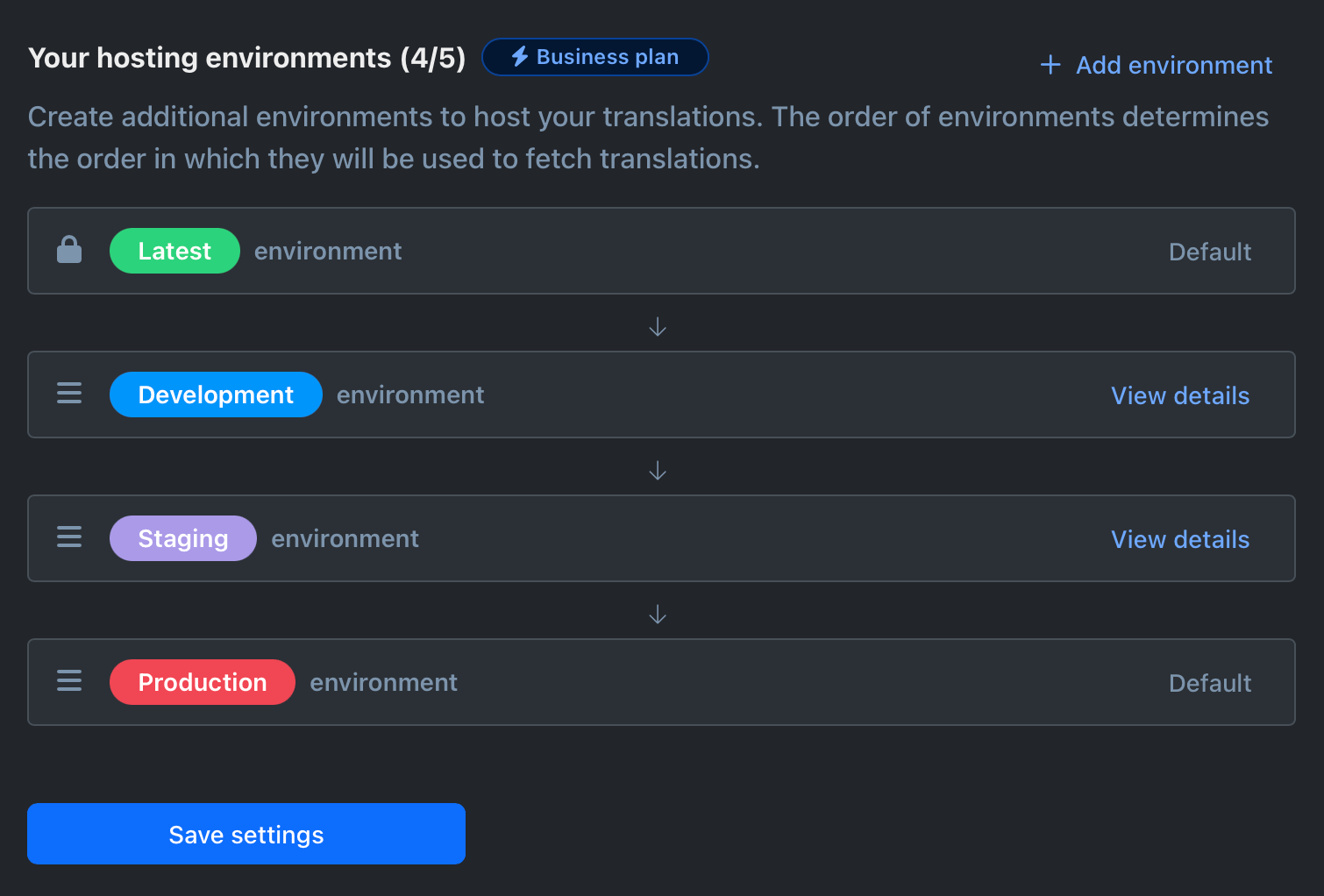This screenshot has width=1324, height=896.
Task: Click the plus icon beside Add environment
Action: pos(1050,65)
